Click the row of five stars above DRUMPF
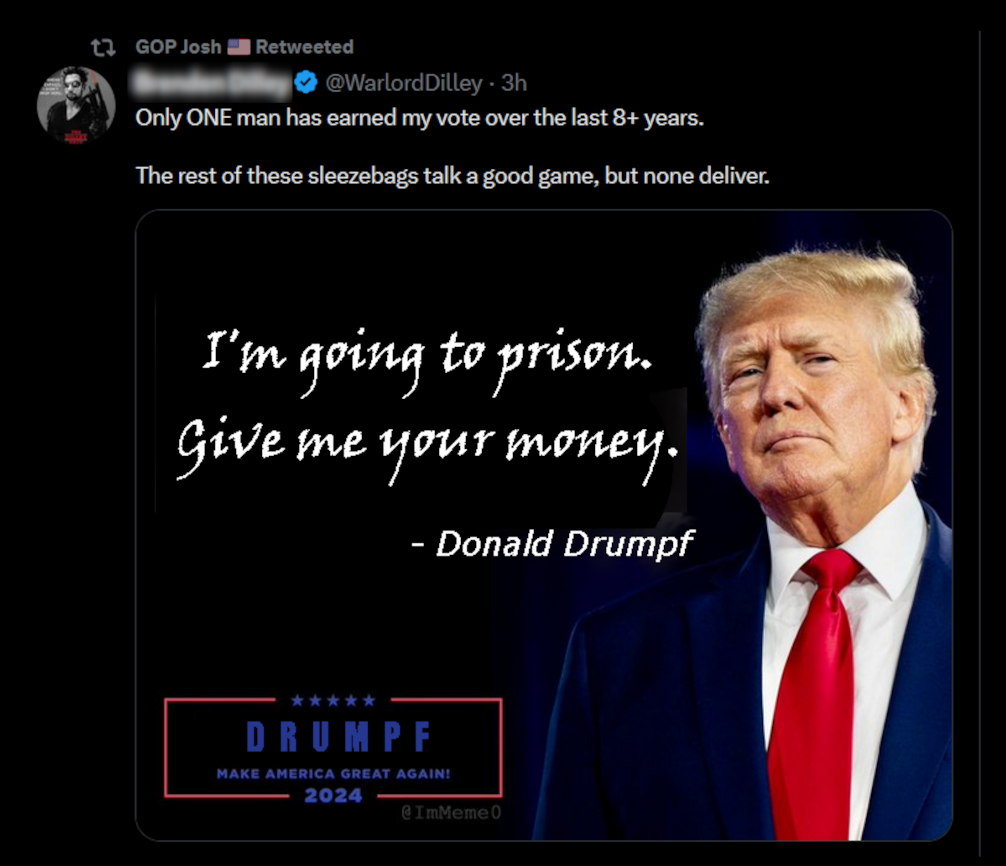The width and height of the screenshot is (1006, 866). coord(333,700)
